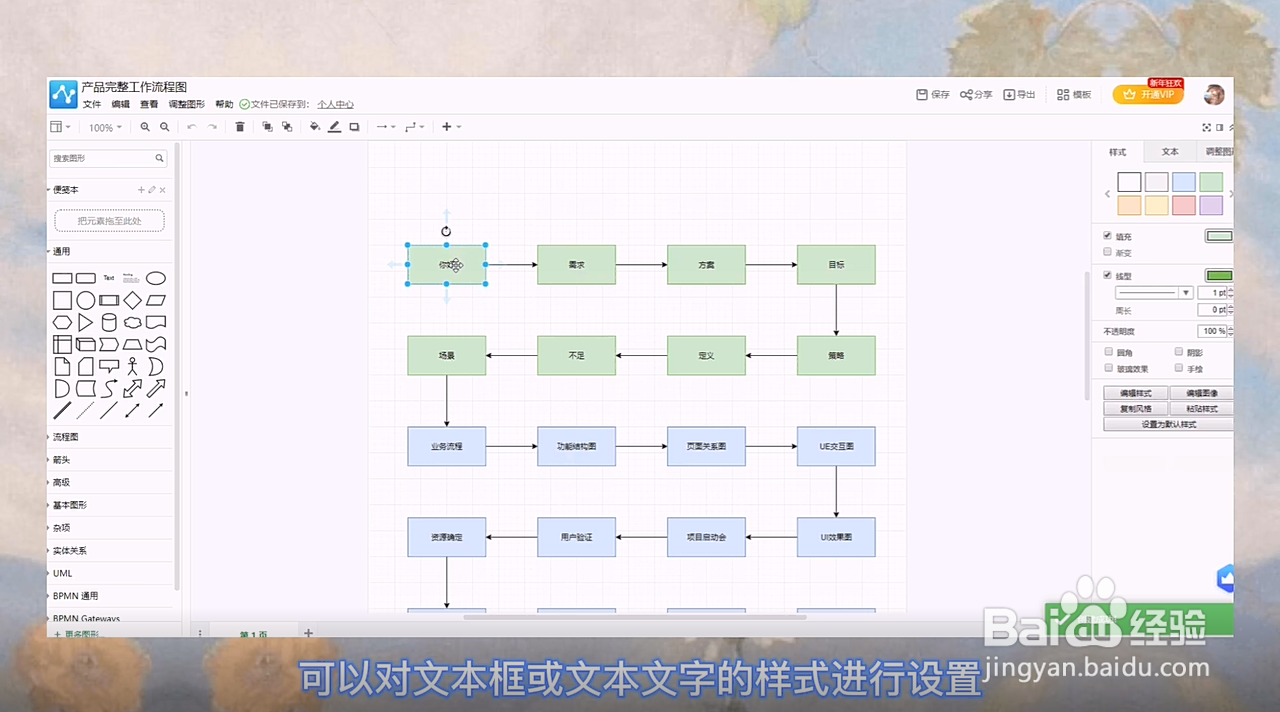Click the zoom in magnifier icon
Viewport: 1280px width, 712px height.
point(145,127)
